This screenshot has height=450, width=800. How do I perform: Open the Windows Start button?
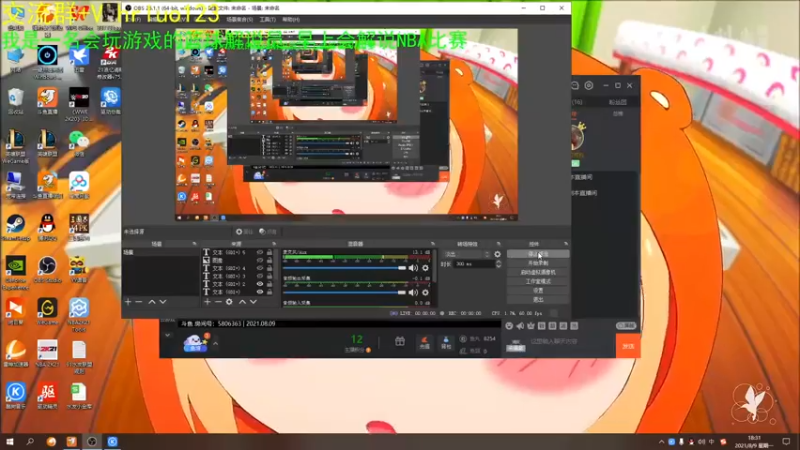pyautogui.click(x=9, y=442)
